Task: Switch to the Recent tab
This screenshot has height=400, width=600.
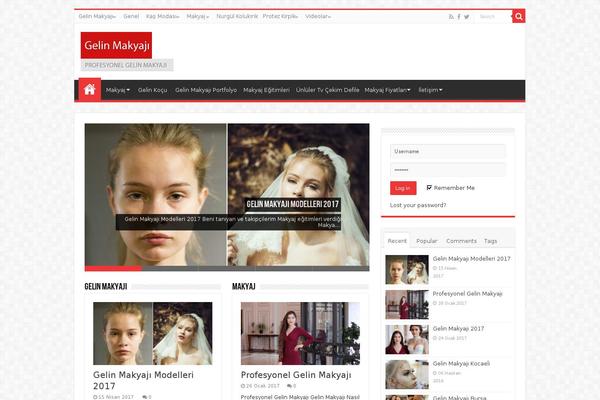Action: [397, 241]
